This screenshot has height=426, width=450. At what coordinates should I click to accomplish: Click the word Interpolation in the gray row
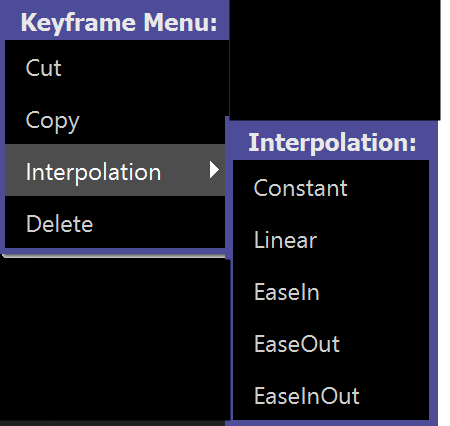[x=93, y=172]
